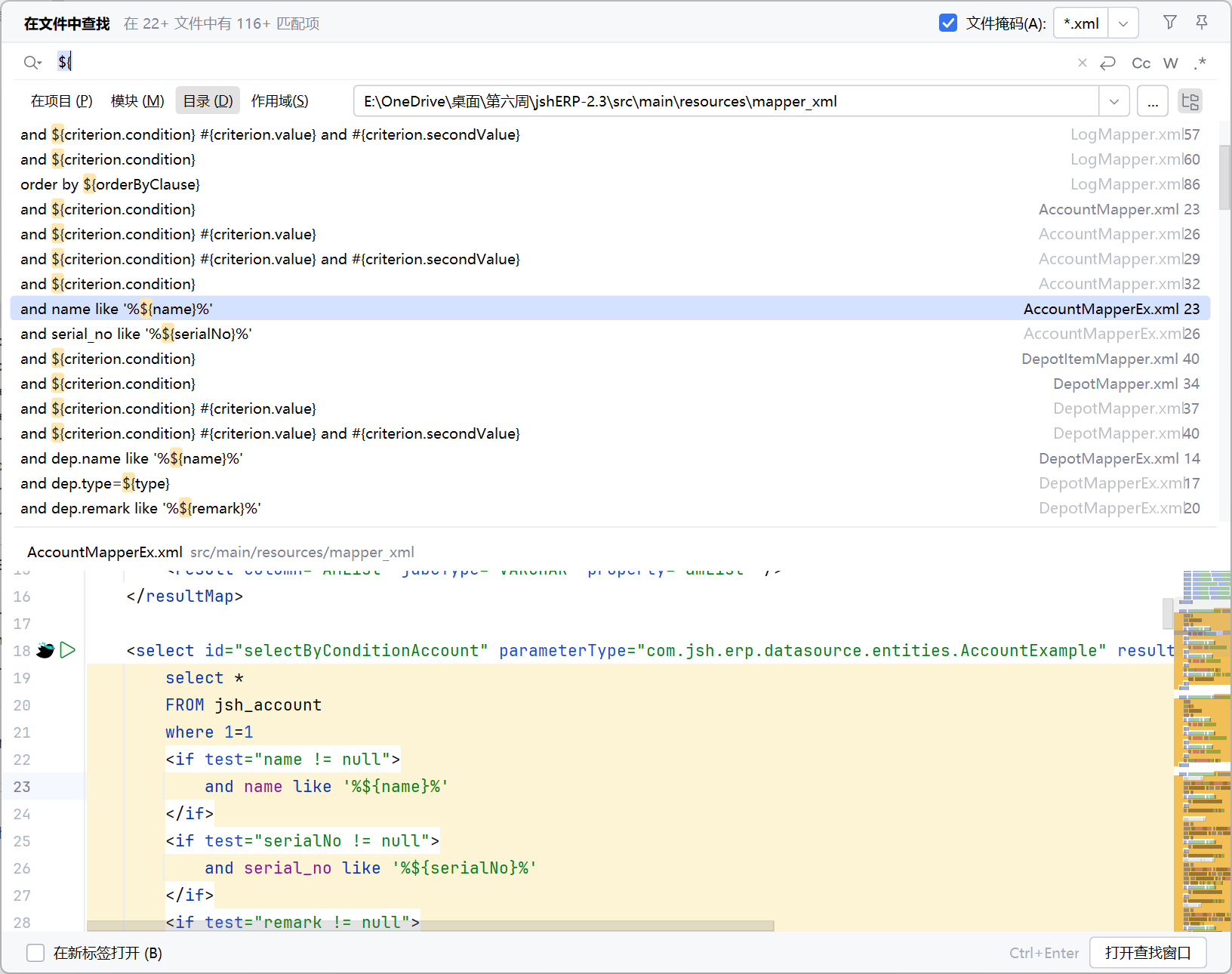Pin the Find in Files window
Screen dimensions: 1232x974
click(1202, 23)
